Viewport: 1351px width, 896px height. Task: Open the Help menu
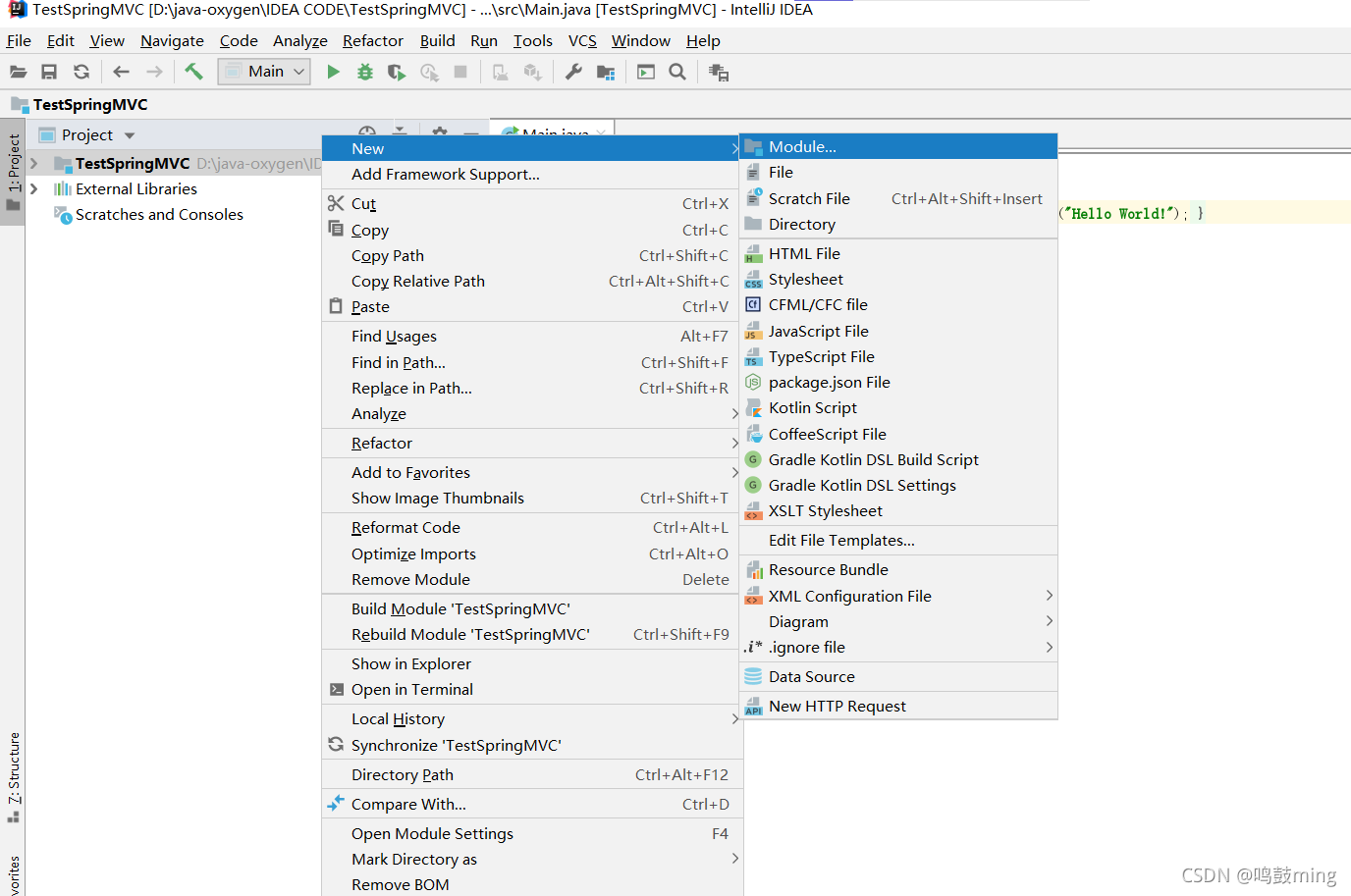tap(703, 40)
